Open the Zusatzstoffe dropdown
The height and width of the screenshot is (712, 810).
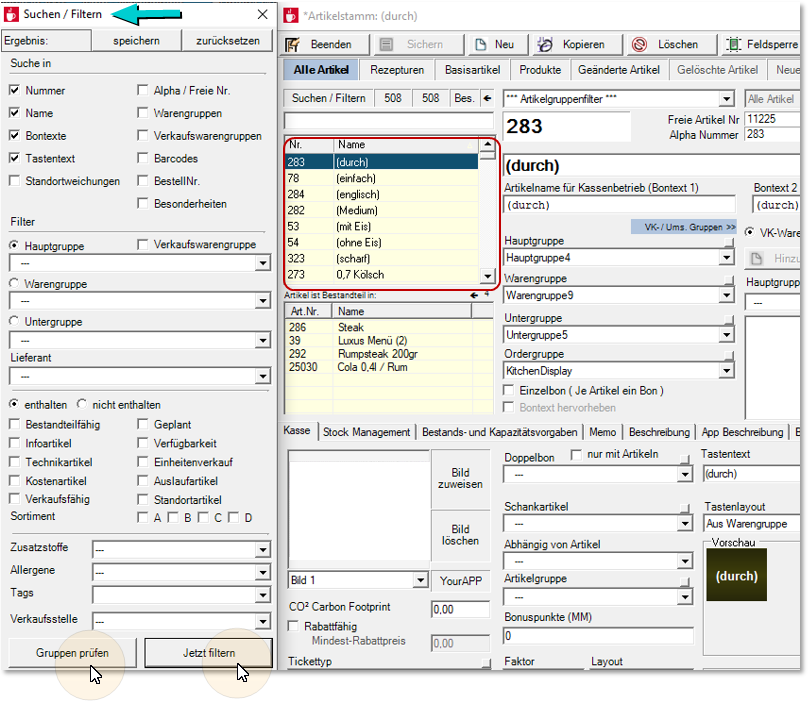tap(263, 550)
